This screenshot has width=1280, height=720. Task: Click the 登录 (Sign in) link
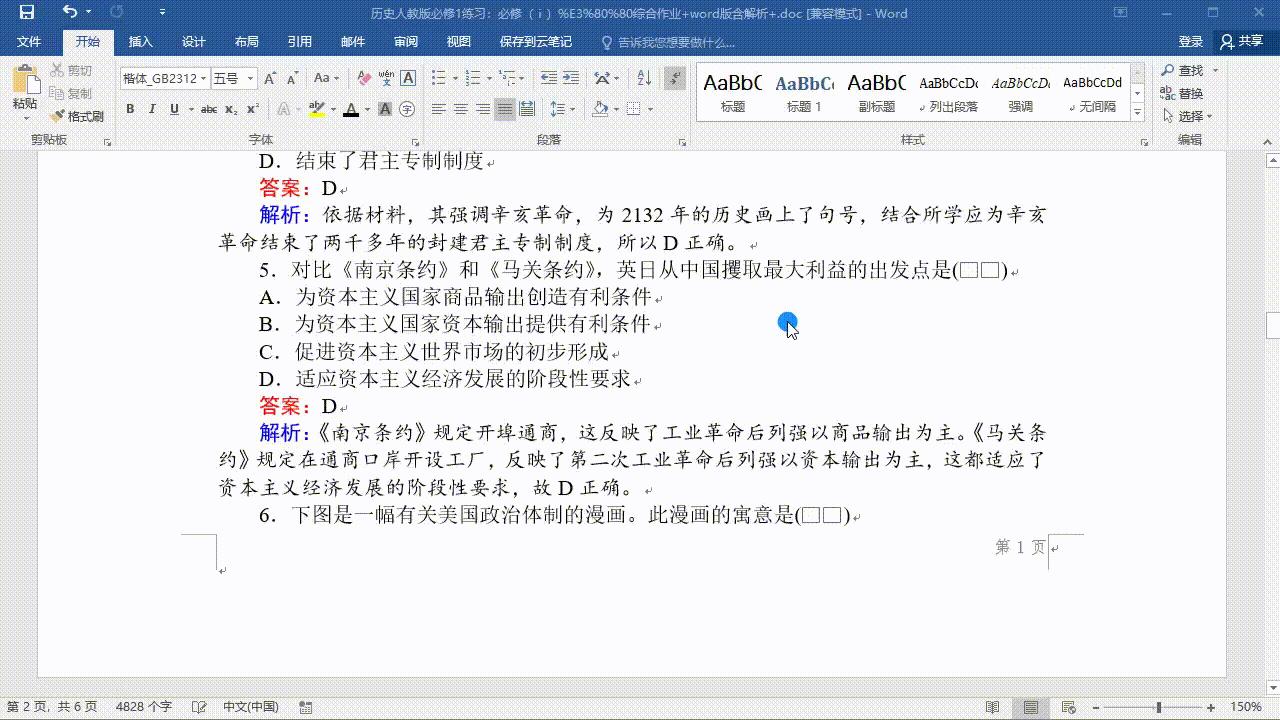[1191, 41]
